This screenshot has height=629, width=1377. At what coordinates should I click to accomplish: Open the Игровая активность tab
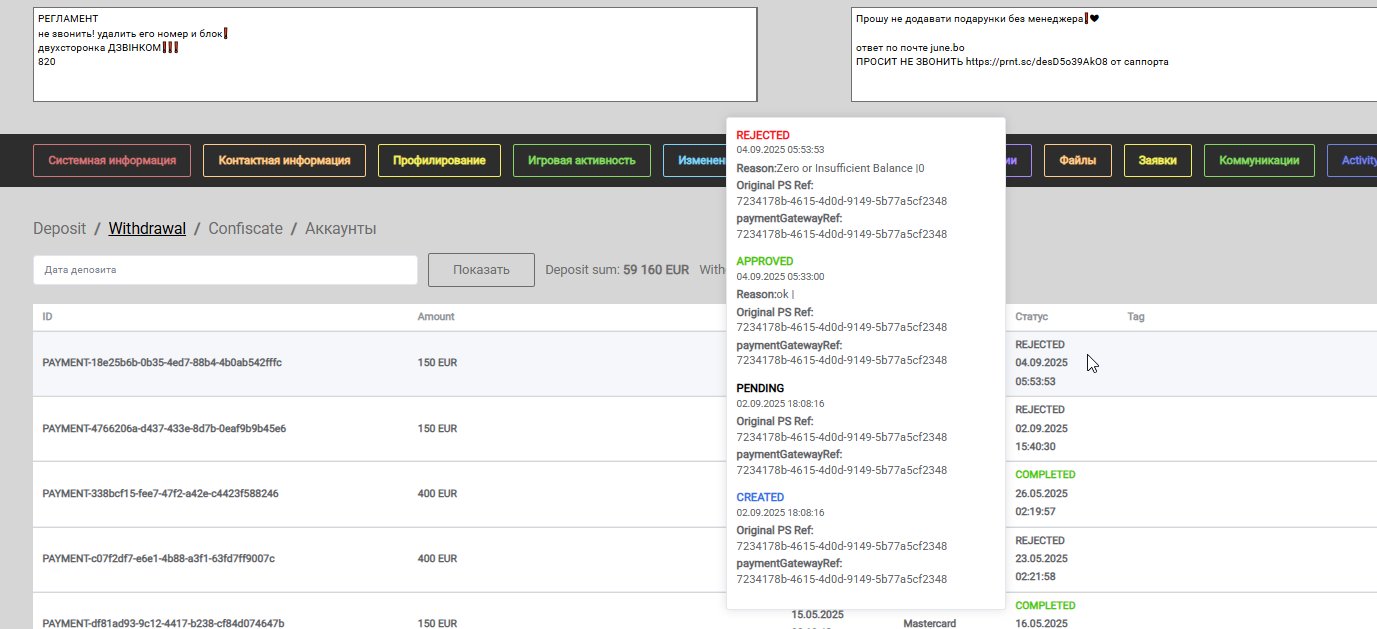[x=582, y=160]
